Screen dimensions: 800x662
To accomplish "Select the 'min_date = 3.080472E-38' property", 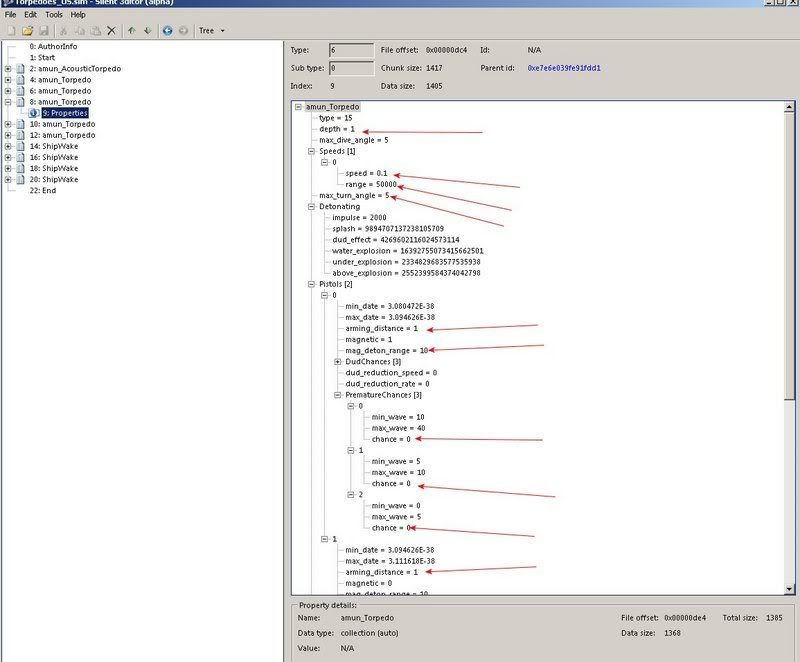I will (390, 307).
